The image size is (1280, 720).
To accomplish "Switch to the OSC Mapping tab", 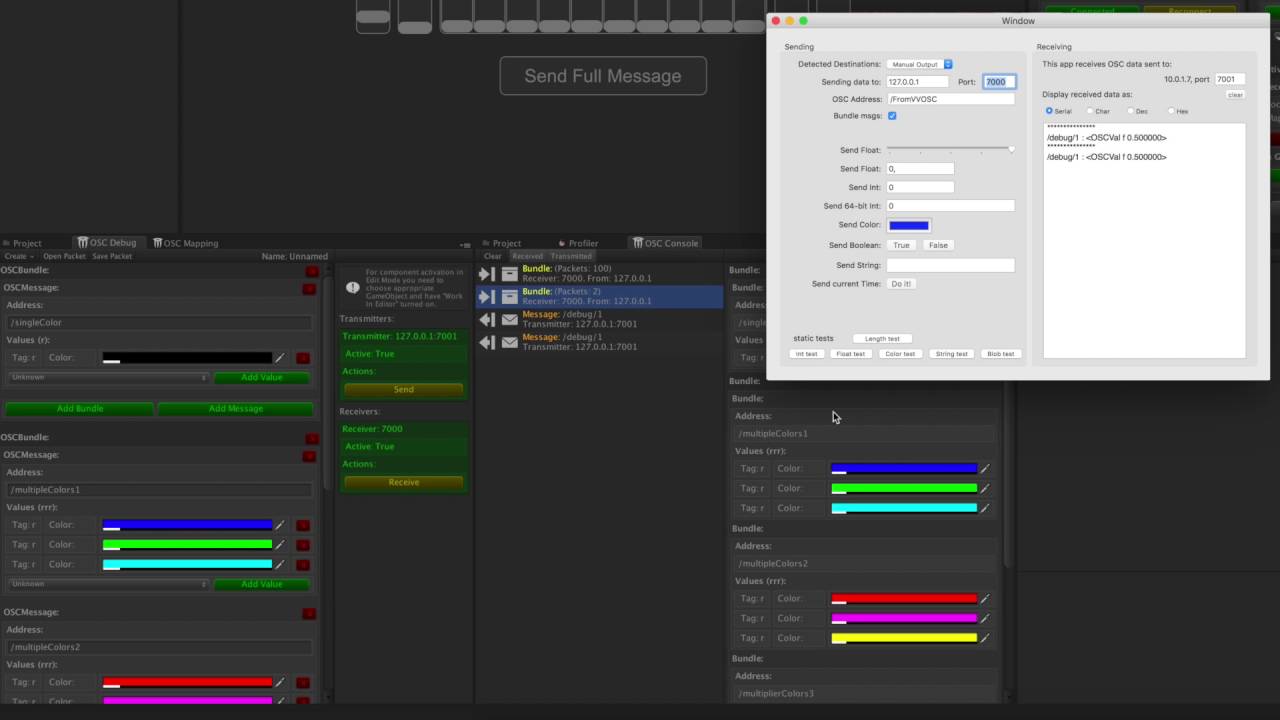I will [x=184, y=243].
